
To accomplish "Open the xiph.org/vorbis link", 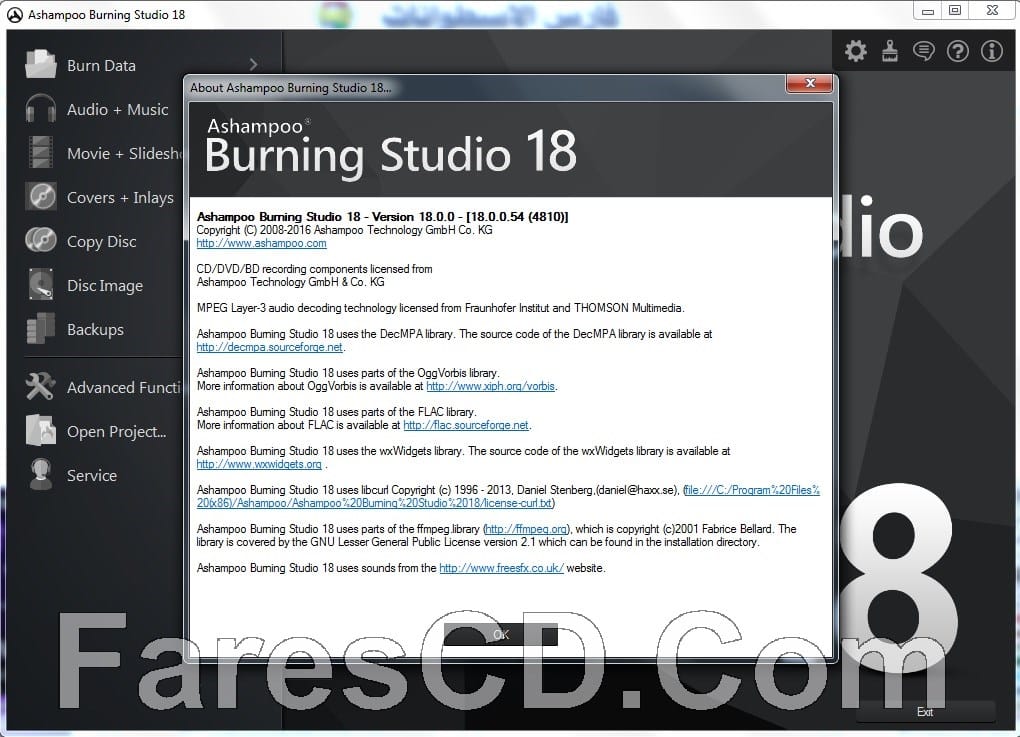I will 490,386.
